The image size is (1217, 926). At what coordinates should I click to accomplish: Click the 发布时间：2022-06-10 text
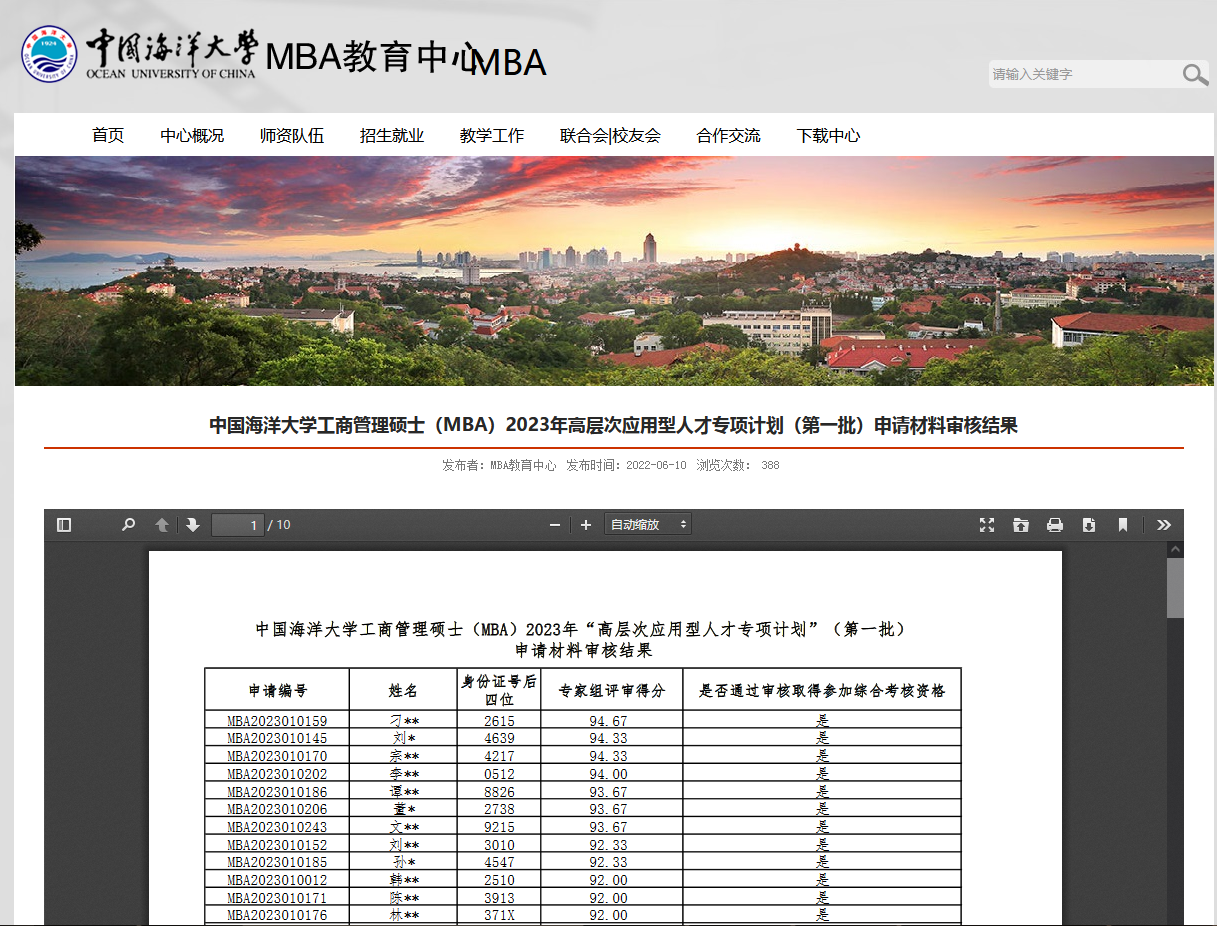point(626,466)
